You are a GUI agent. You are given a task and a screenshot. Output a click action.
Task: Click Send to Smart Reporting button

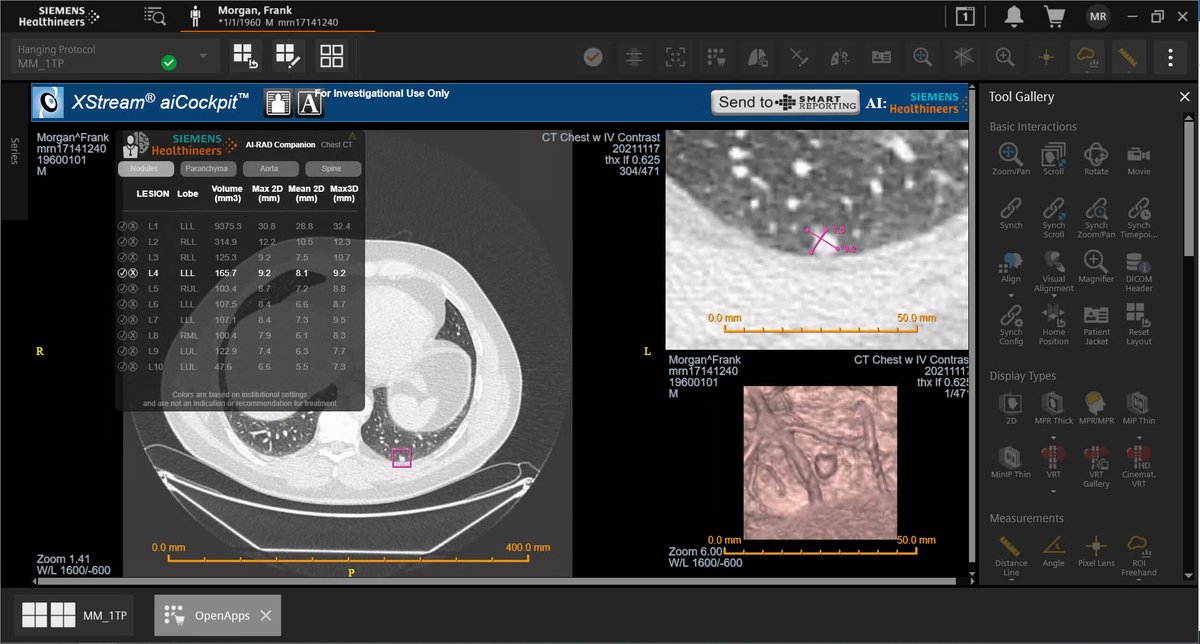(x=785, y=102)
